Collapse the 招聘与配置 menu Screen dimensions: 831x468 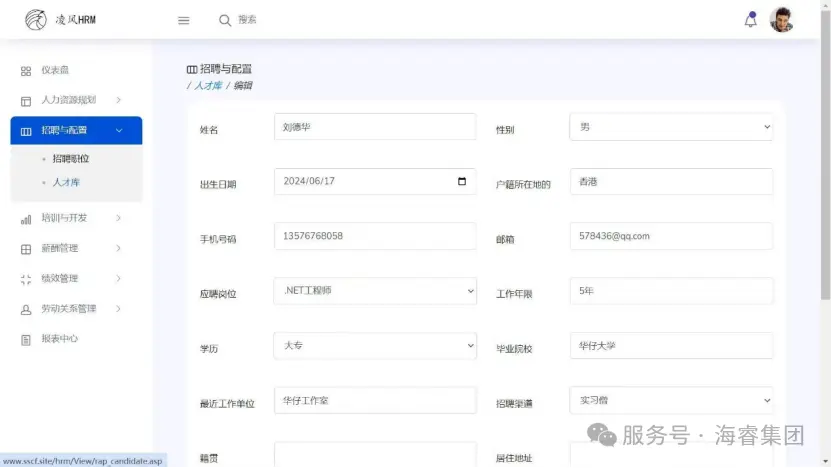tap(76, 130)
